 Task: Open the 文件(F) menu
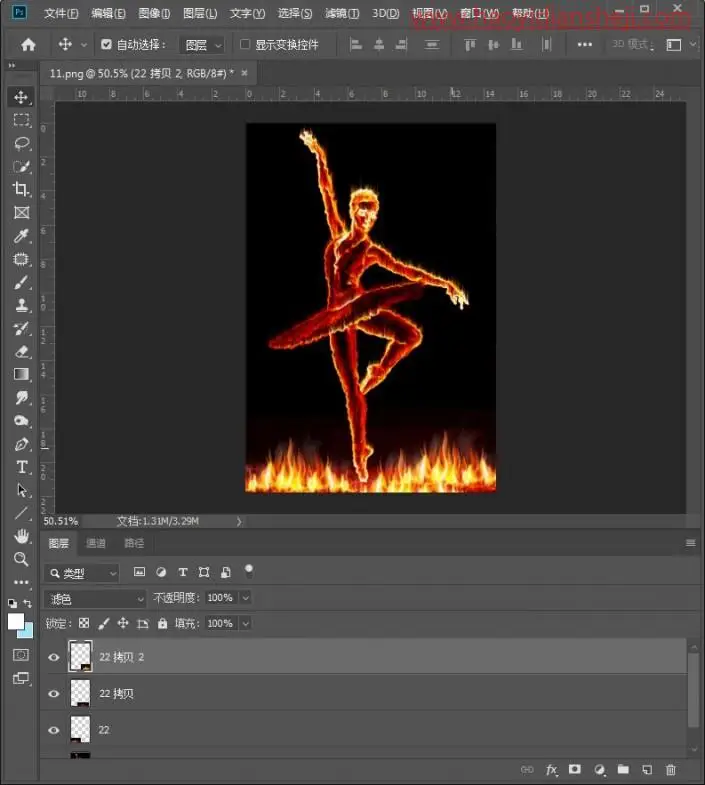coord(61,14)
